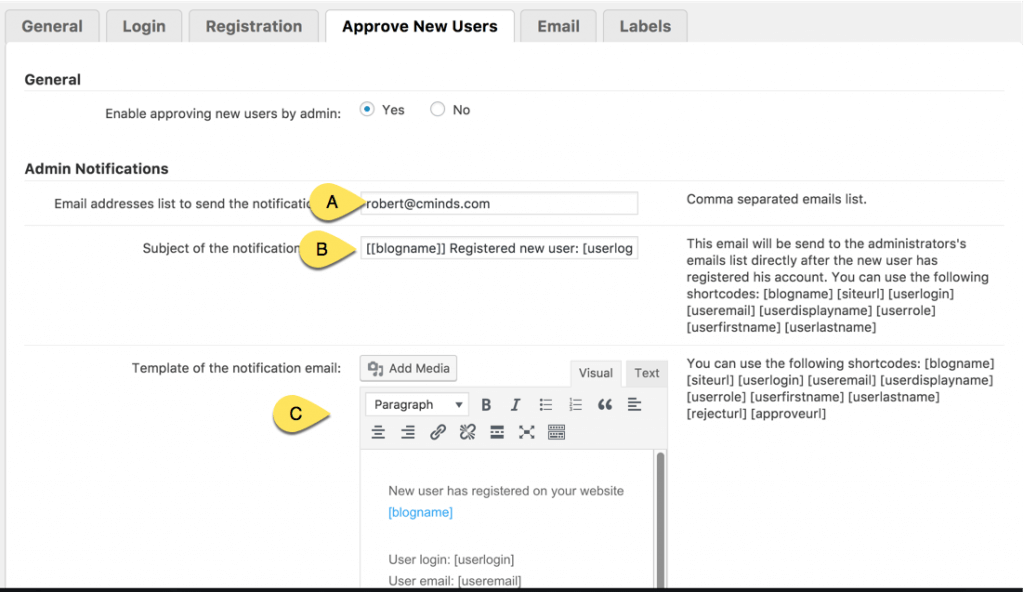Open the Paragraph format dropdown
Screen dimensions: 1024x592
coord(417,405)
